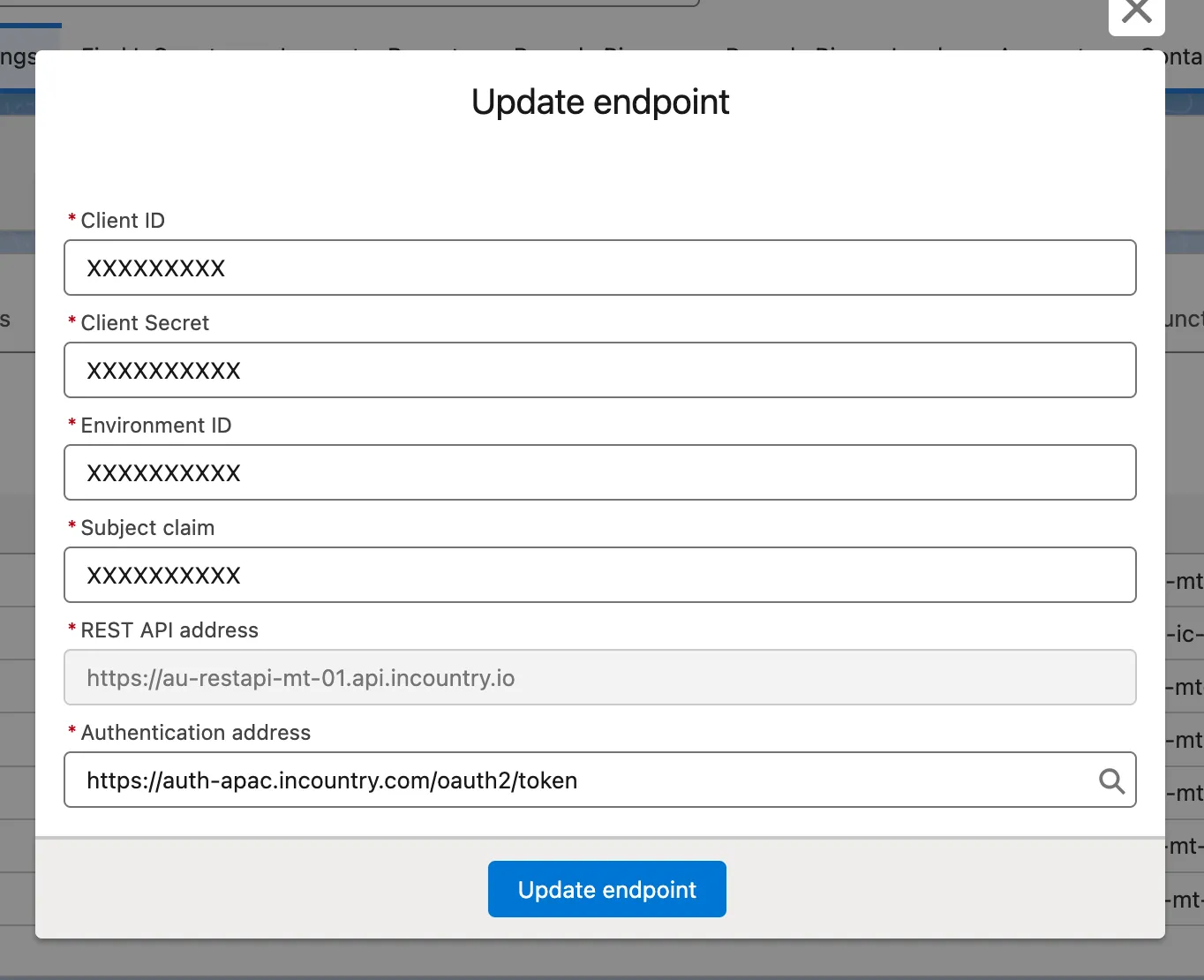This screenshot has width=1204, height=980.
Task: Click the Client Secret field label
Action: pos(145,323)
